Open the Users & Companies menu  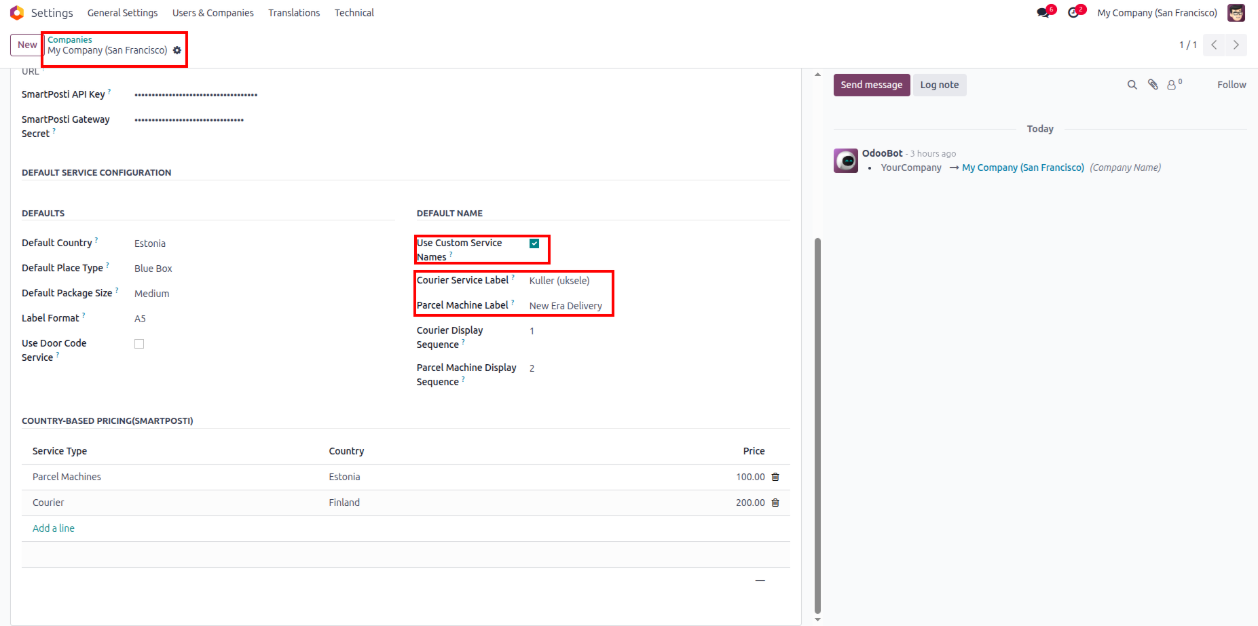point(213,13)
